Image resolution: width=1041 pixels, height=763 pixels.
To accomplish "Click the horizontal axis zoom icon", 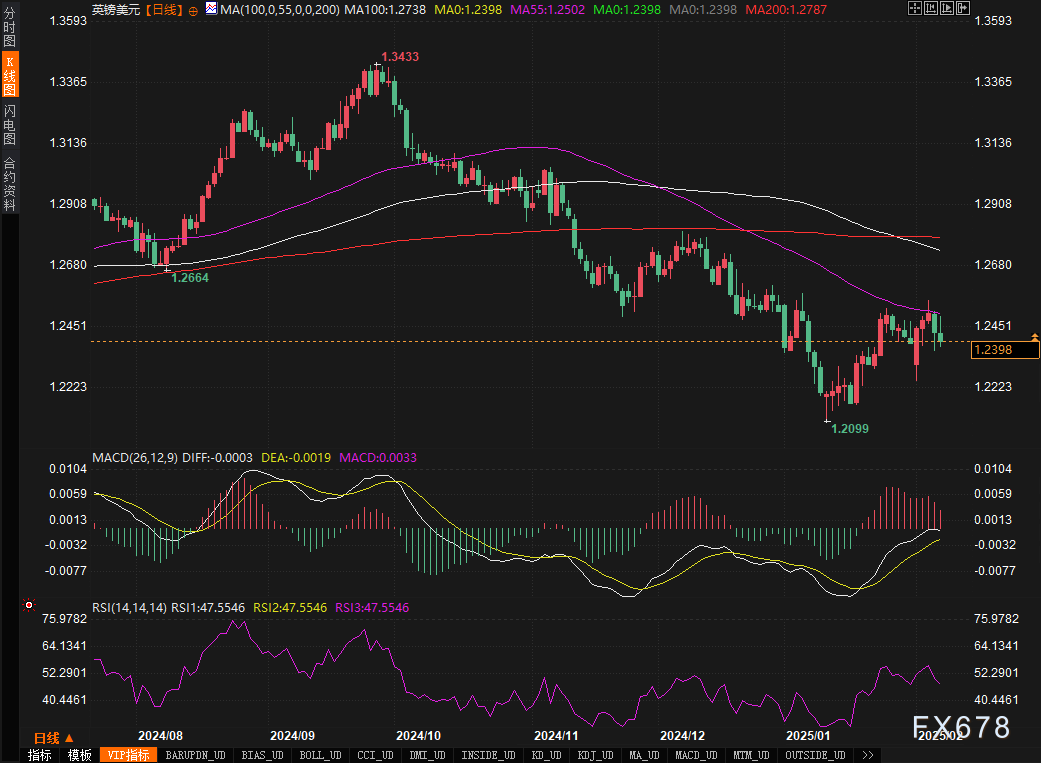I will (947, 8).
